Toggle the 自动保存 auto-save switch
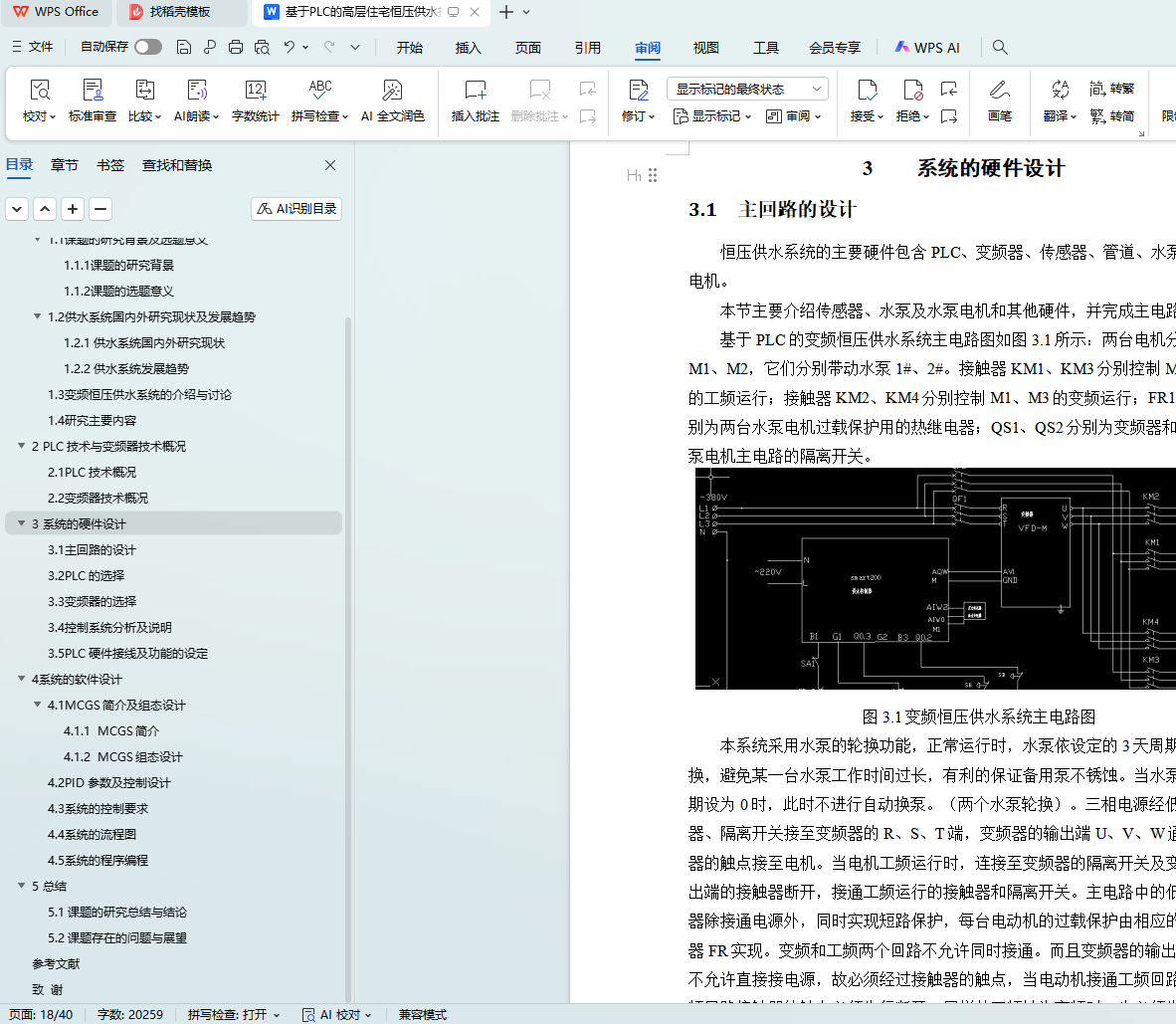The image size is (1176, 1024). click(x=148, y=47)
